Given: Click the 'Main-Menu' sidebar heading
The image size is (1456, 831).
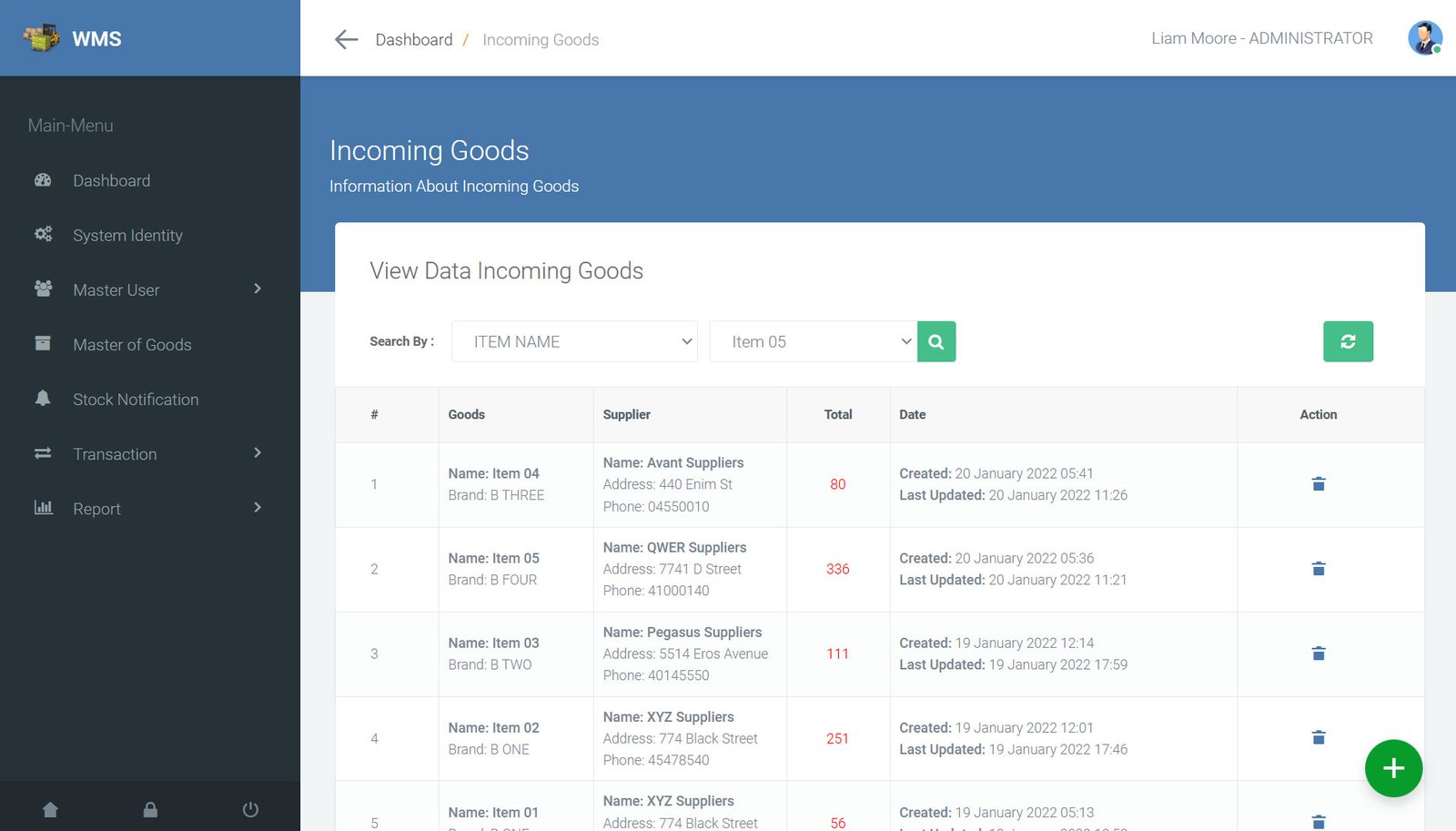Looking at the screenshot, I should (70, 126).
